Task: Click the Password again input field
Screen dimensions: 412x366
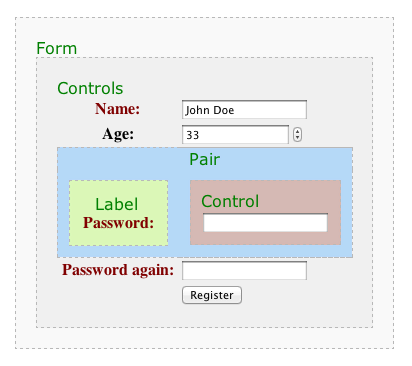Action: pyautogui.click(x=244, y=270)
